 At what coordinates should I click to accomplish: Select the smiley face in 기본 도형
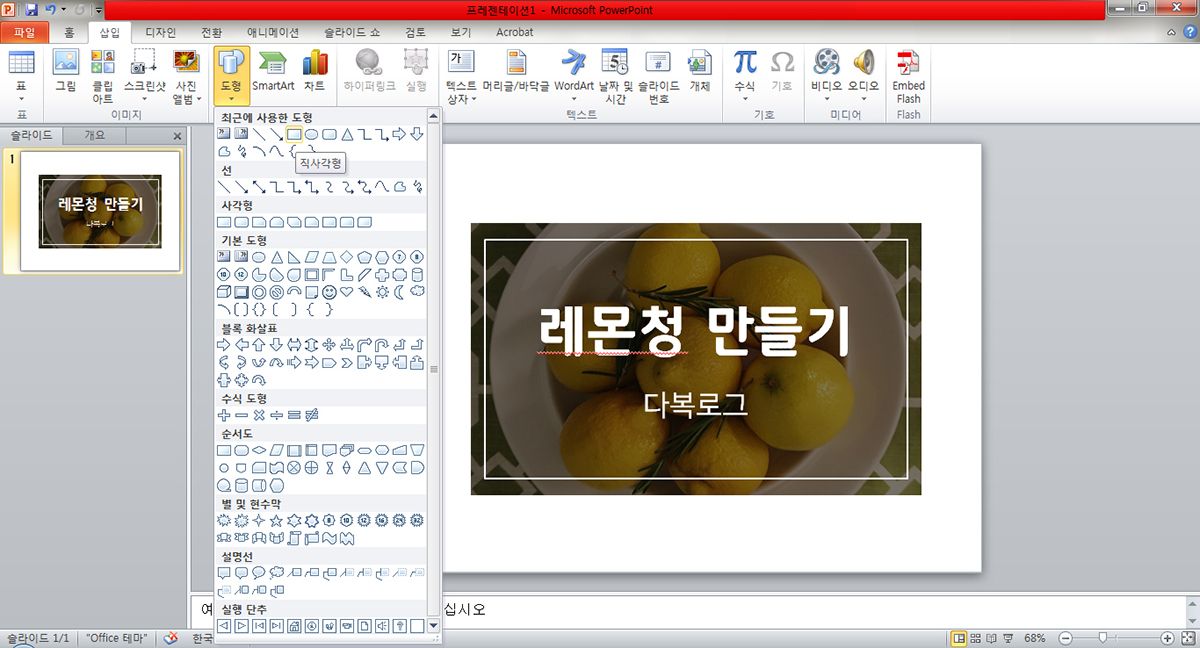329,292
